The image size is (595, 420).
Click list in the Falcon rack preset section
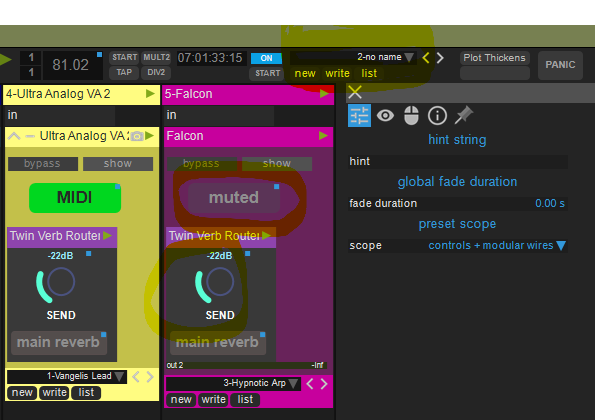245,400
